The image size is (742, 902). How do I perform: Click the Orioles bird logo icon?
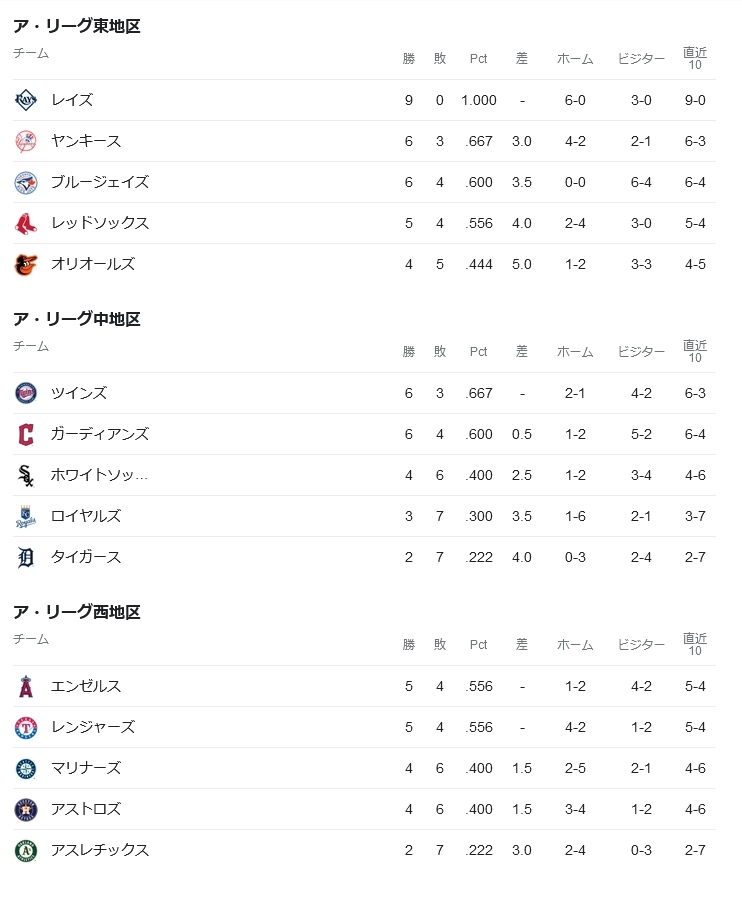point(25,264)
